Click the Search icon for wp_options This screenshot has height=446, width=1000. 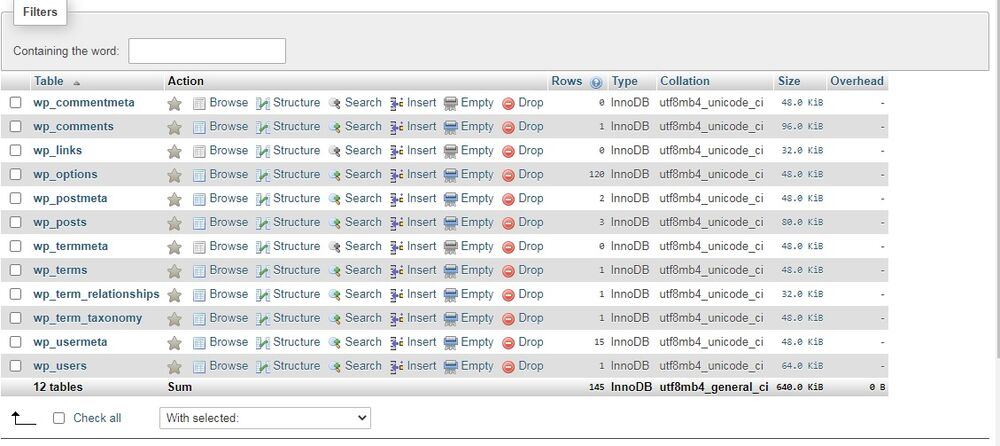[x=335, y=175]
